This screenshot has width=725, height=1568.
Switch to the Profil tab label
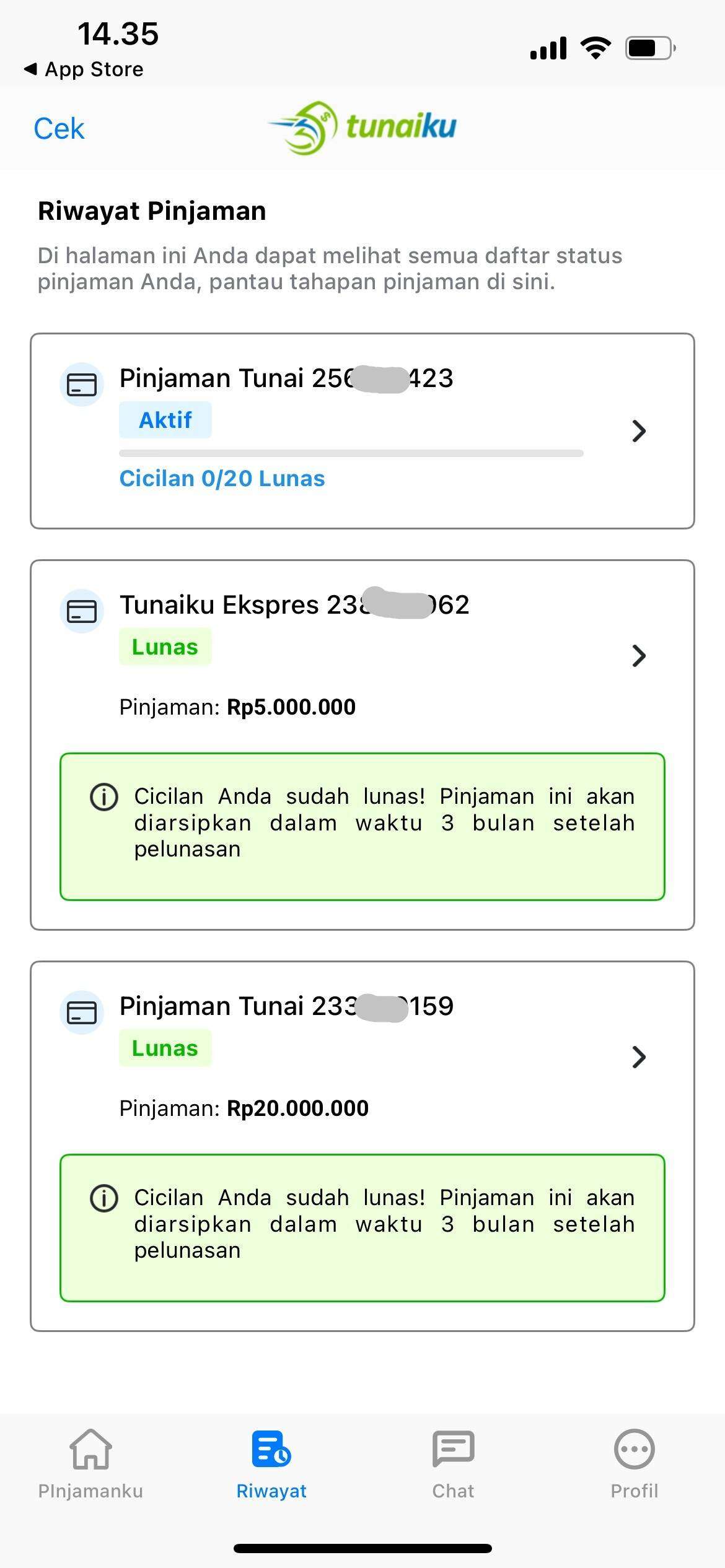(634, 1491)
